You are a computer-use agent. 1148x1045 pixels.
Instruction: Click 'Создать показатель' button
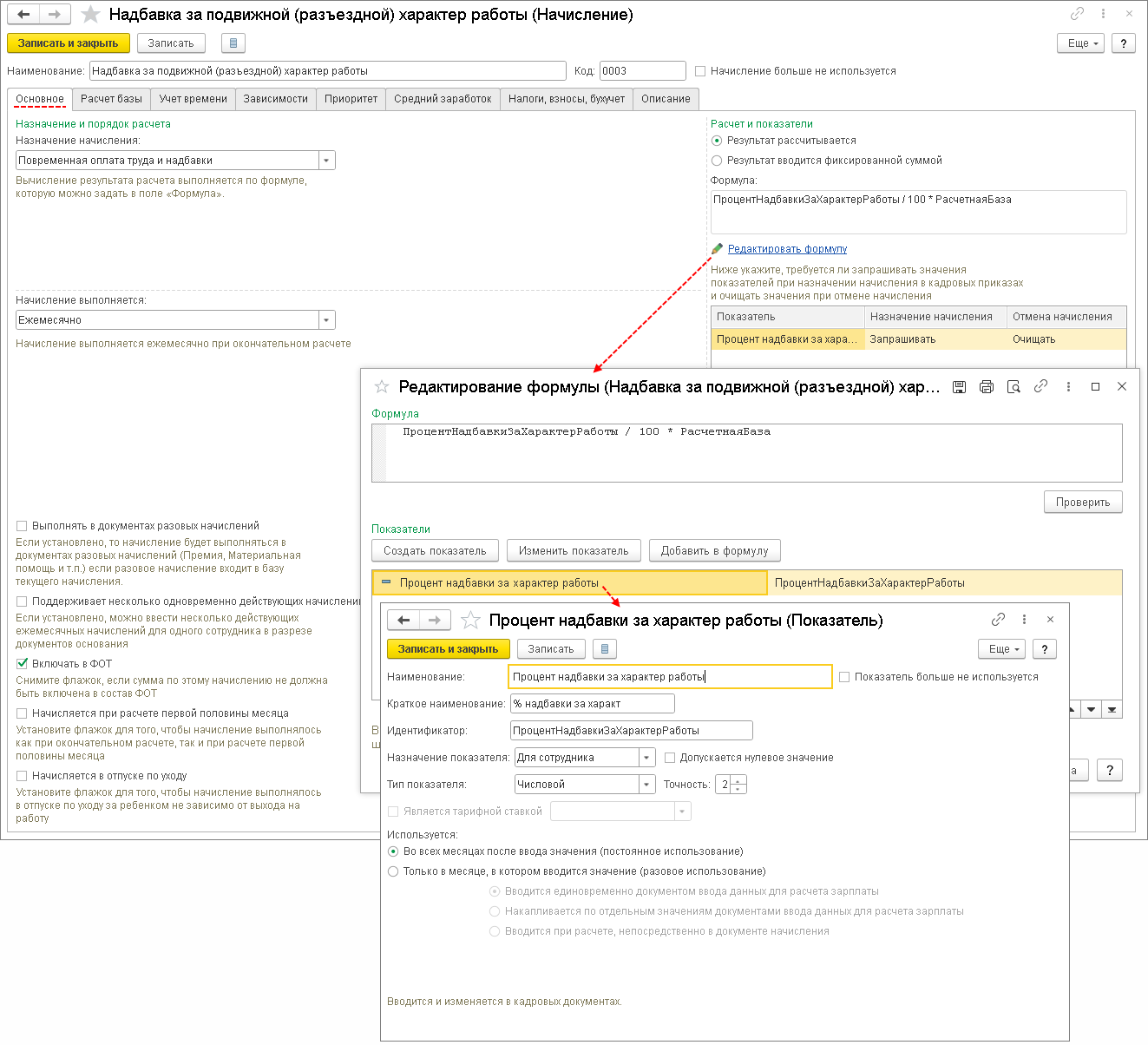436,551
